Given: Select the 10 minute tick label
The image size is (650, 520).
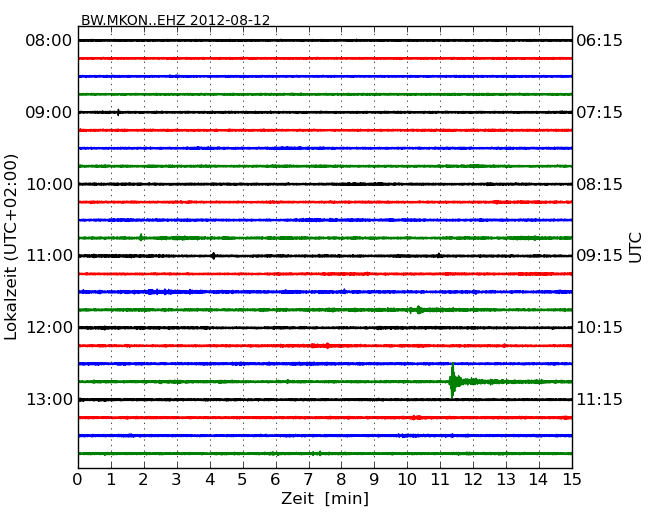Looking at the screenshot, I should 407,480.
